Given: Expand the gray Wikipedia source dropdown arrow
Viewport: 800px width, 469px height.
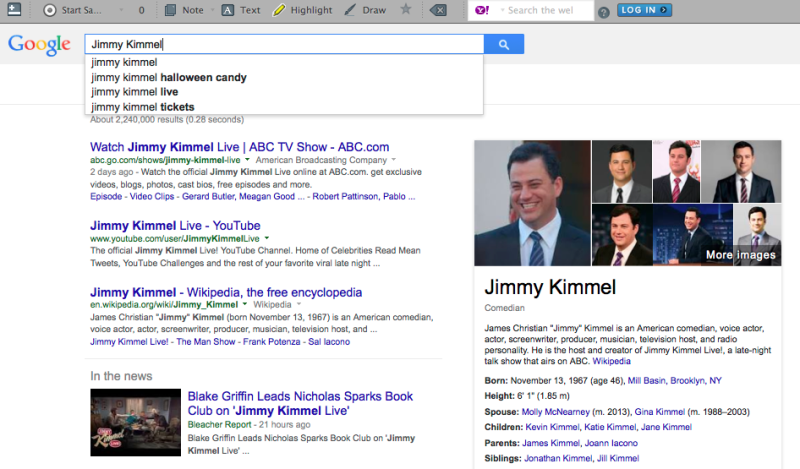Looking at the screenshot, I should [299, 304].
